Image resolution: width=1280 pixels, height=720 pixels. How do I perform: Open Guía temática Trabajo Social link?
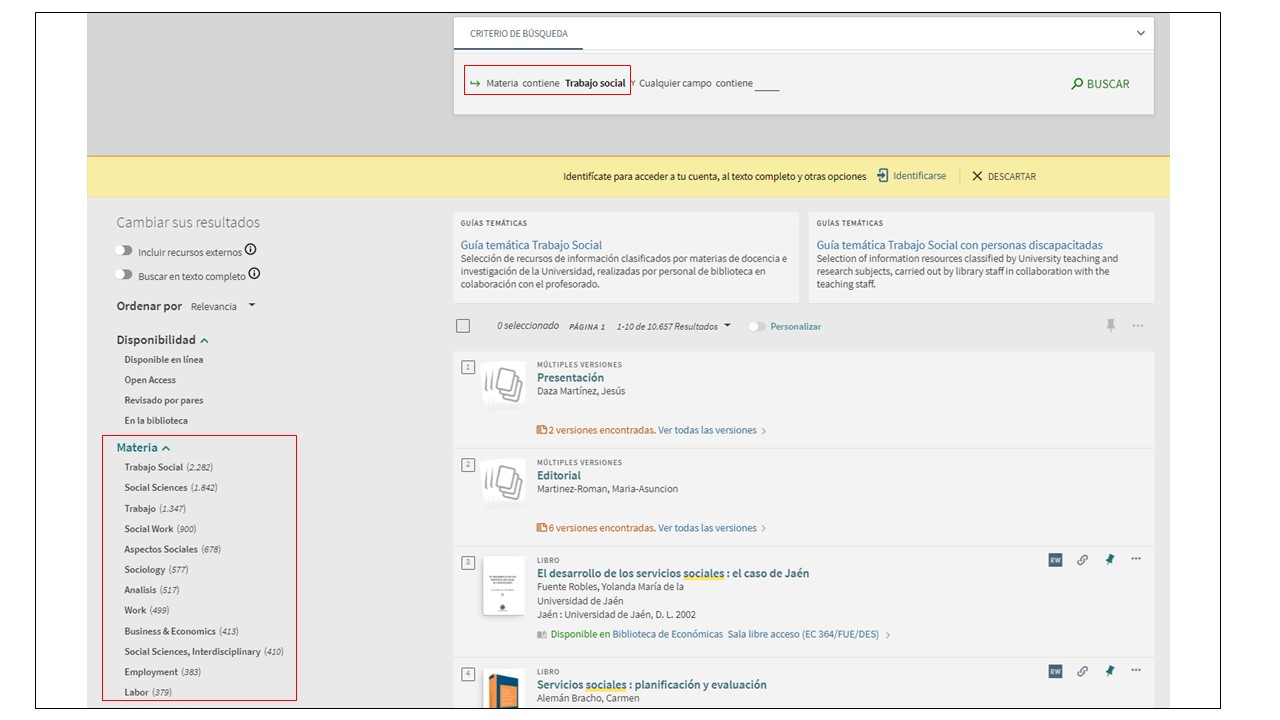tap(531, 245)
